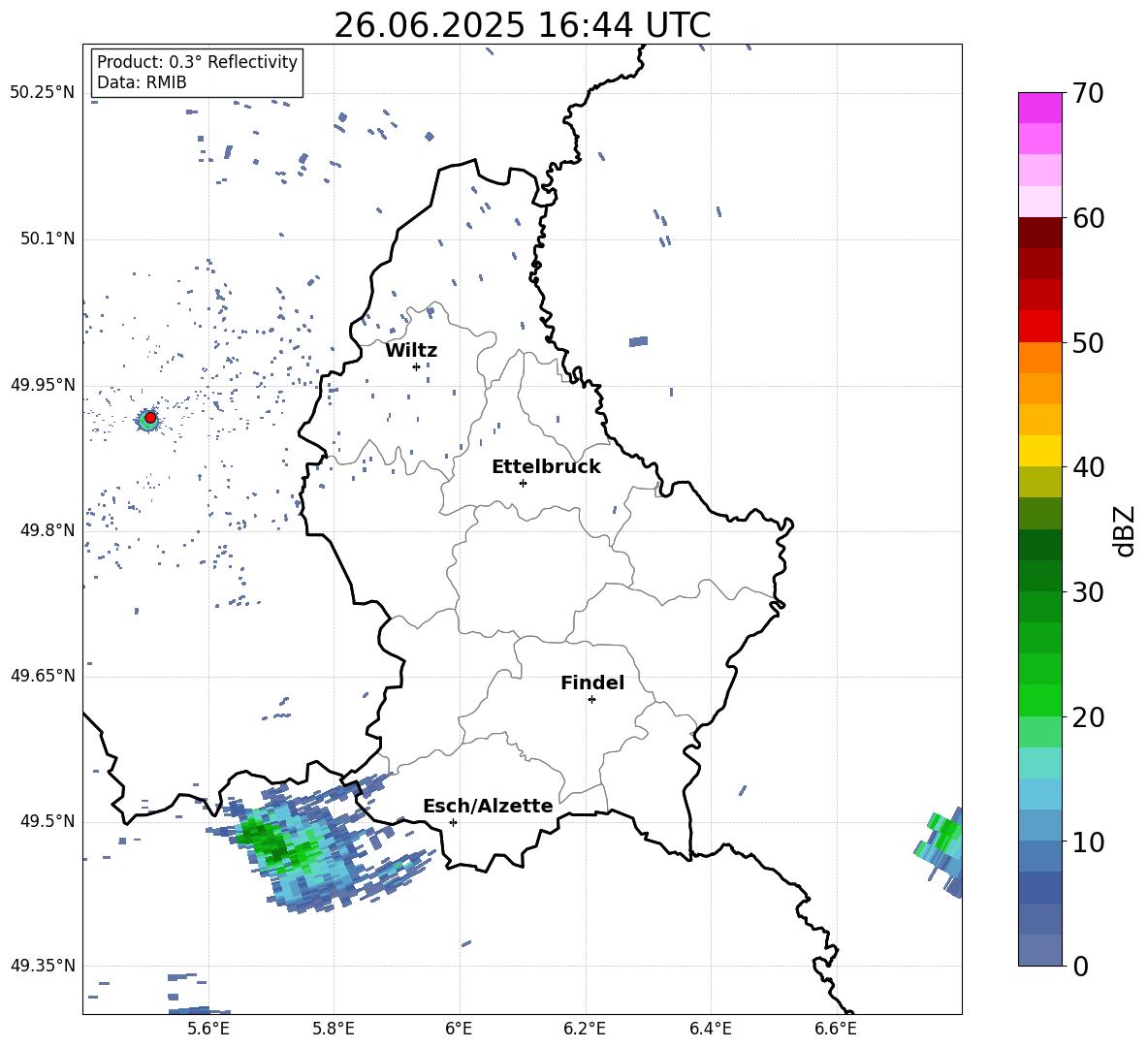Click the '50.25°N' latitude label

click(43, 93)
